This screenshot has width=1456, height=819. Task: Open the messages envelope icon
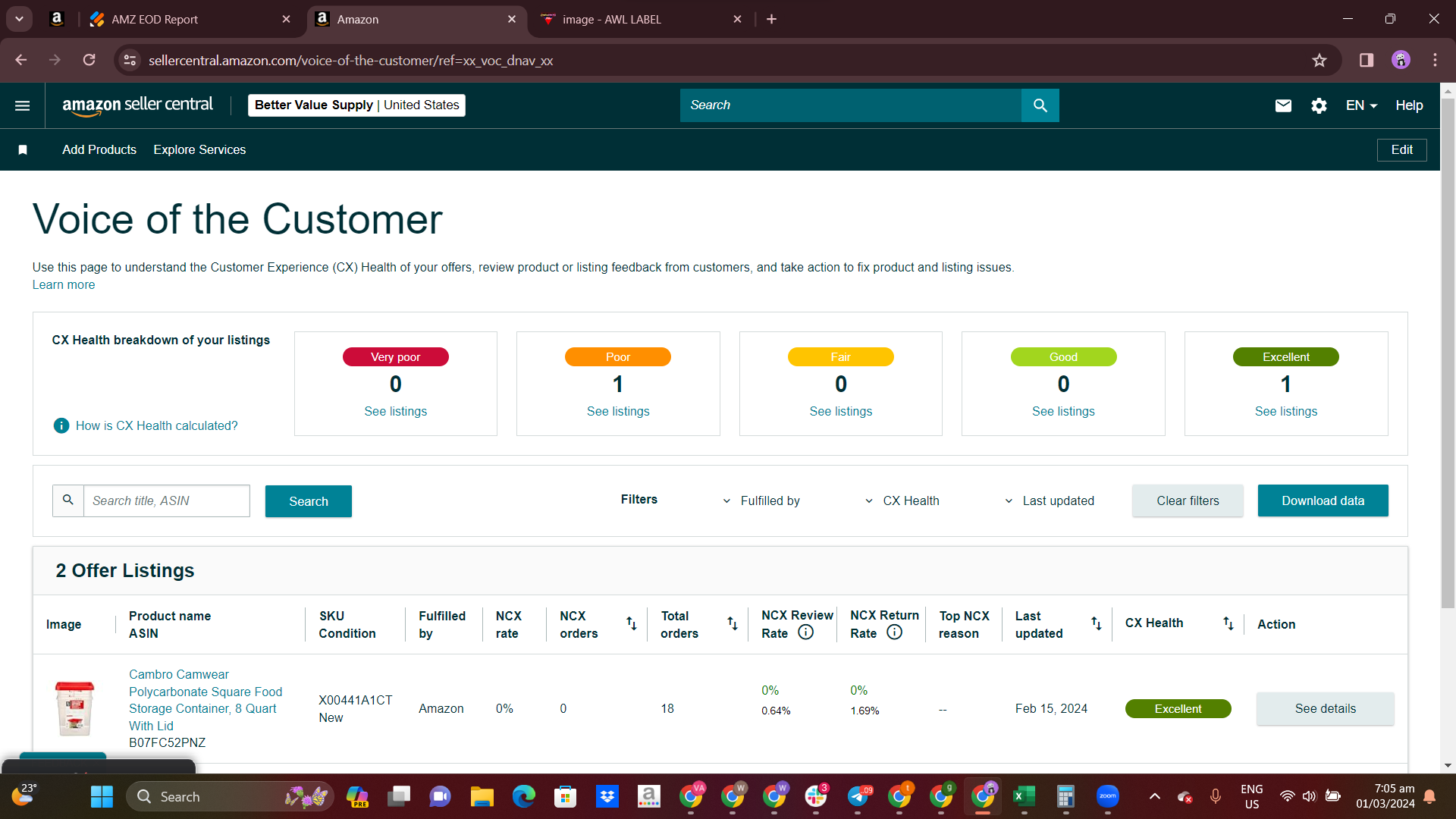click(x=1283, y=105)
